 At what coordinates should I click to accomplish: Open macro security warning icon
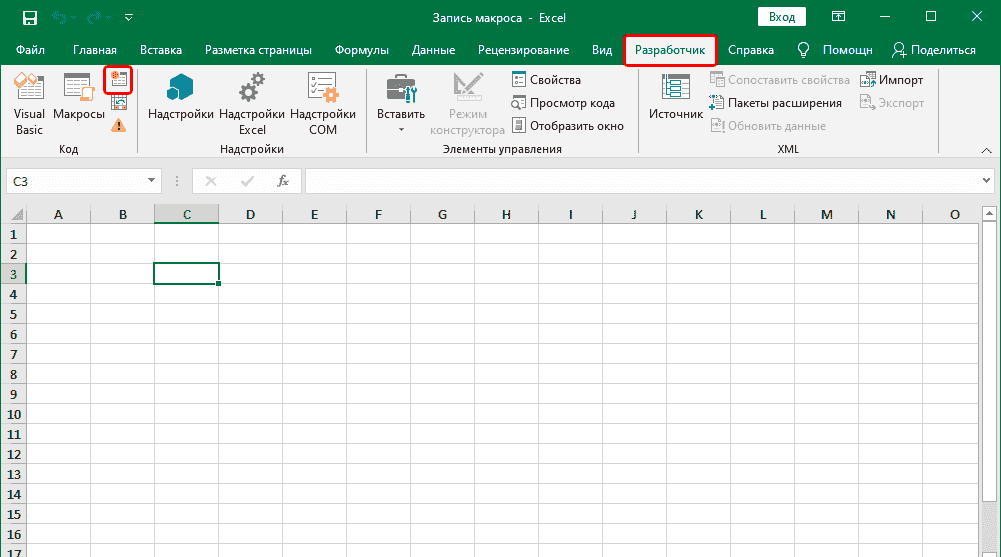119,125
